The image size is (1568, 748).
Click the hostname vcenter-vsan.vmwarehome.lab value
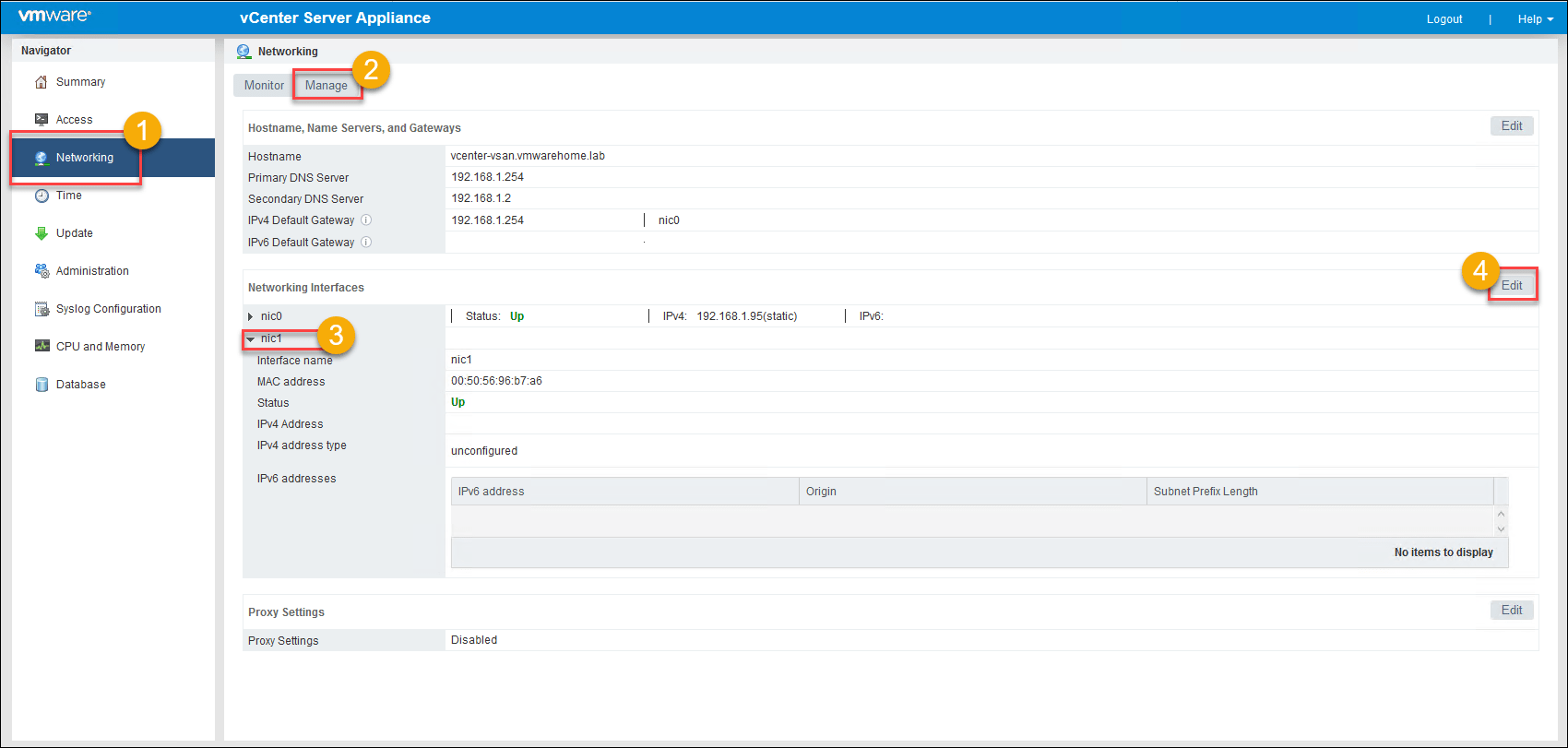(528, 156)
